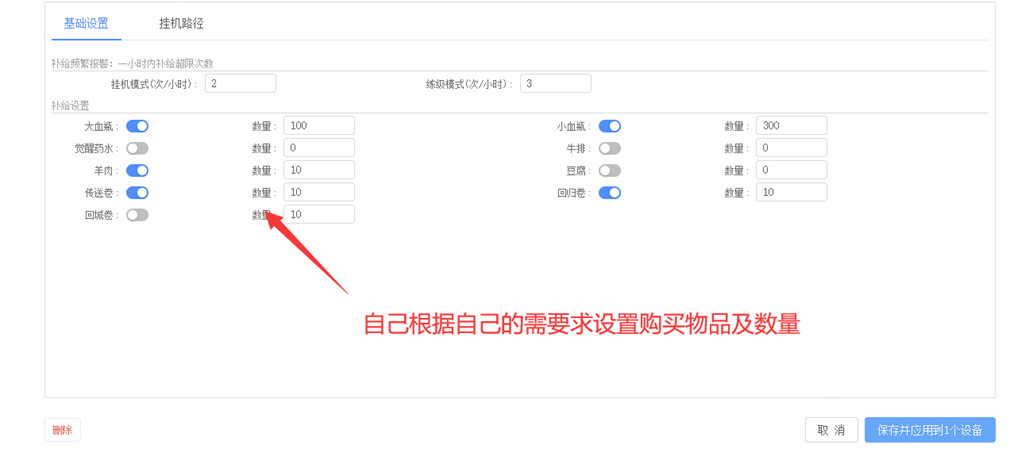The image size is (1014, 456).
Task: Disable the 大血瓶 toggle switch
Action: (x=137, y=126)
